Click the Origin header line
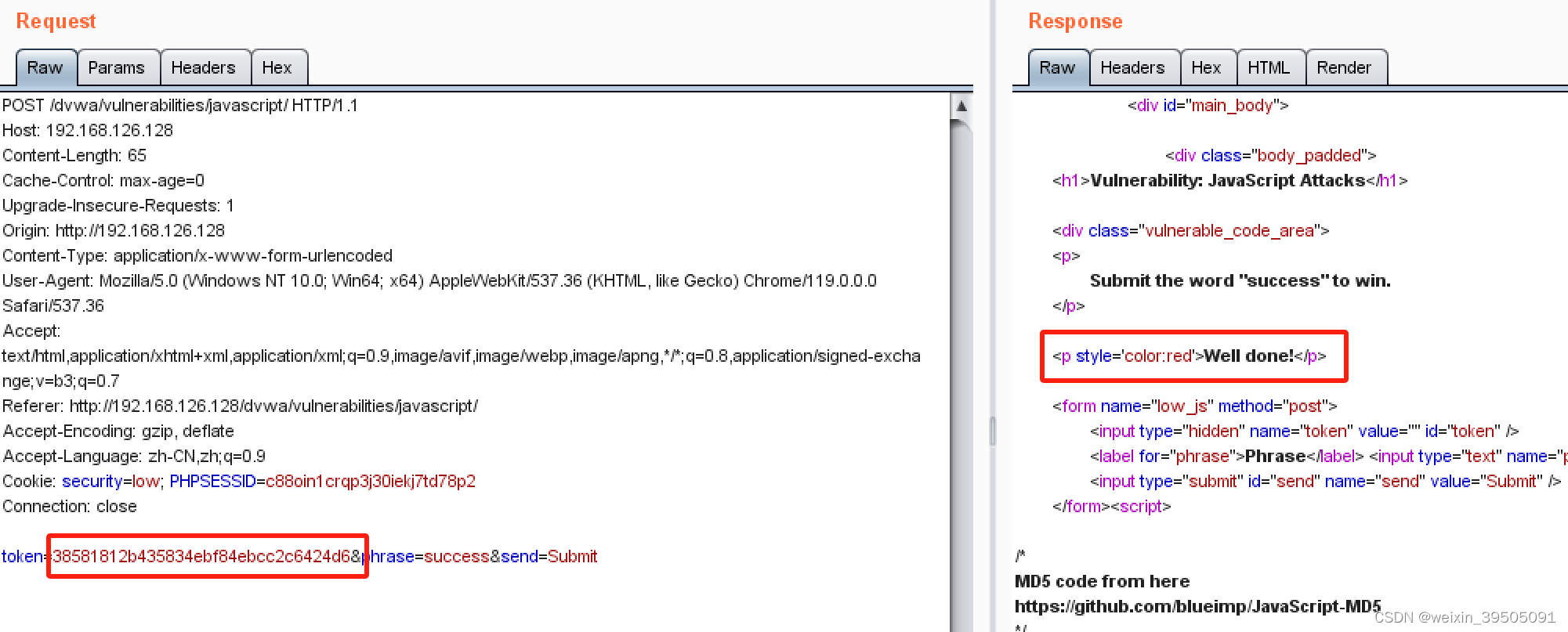Image resolution: width=1568 pixels, height=632 pixels. point(114,230)
